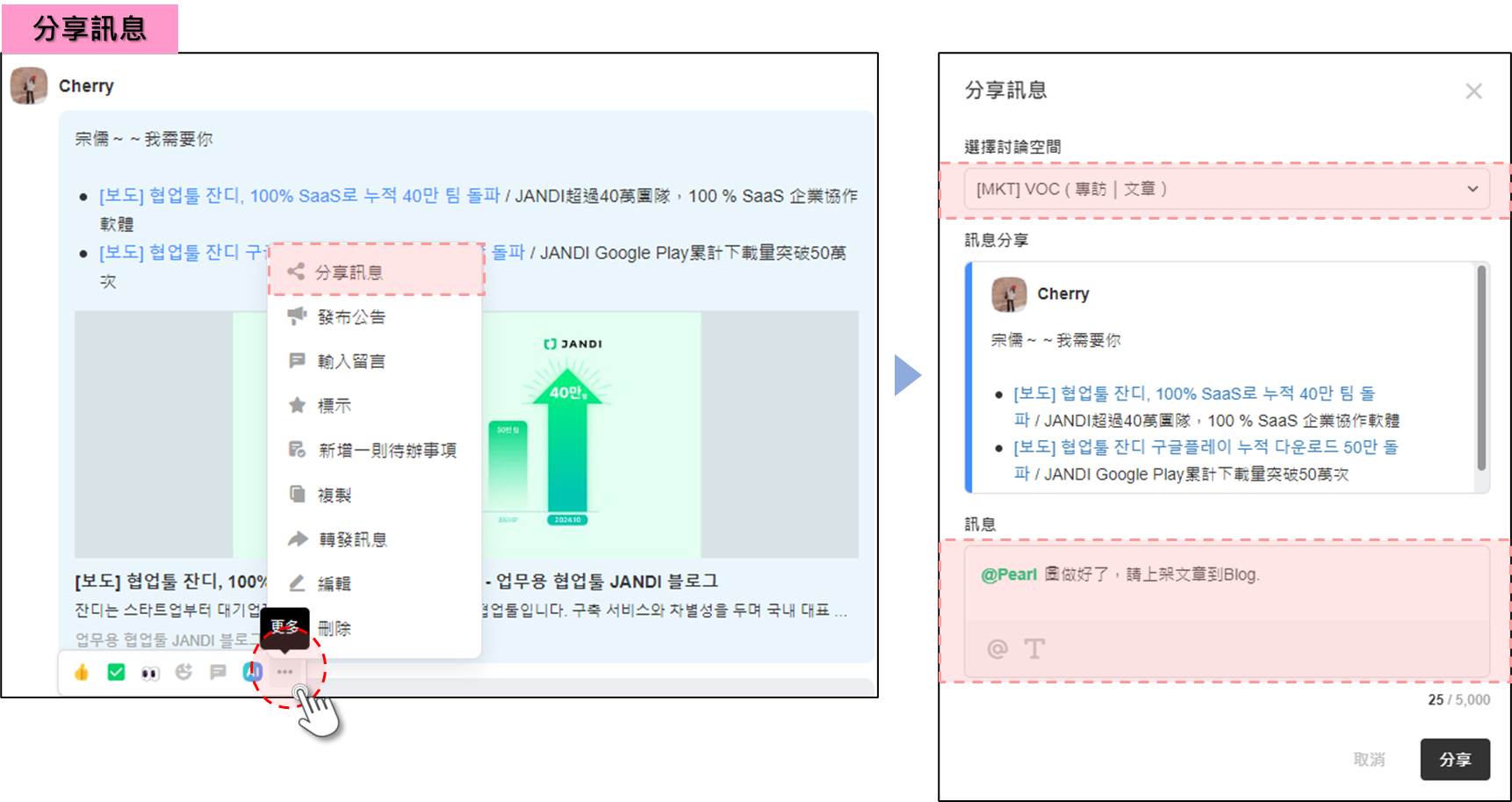
Task: Click the 分享 button
Action: (x=1455, y=760)
